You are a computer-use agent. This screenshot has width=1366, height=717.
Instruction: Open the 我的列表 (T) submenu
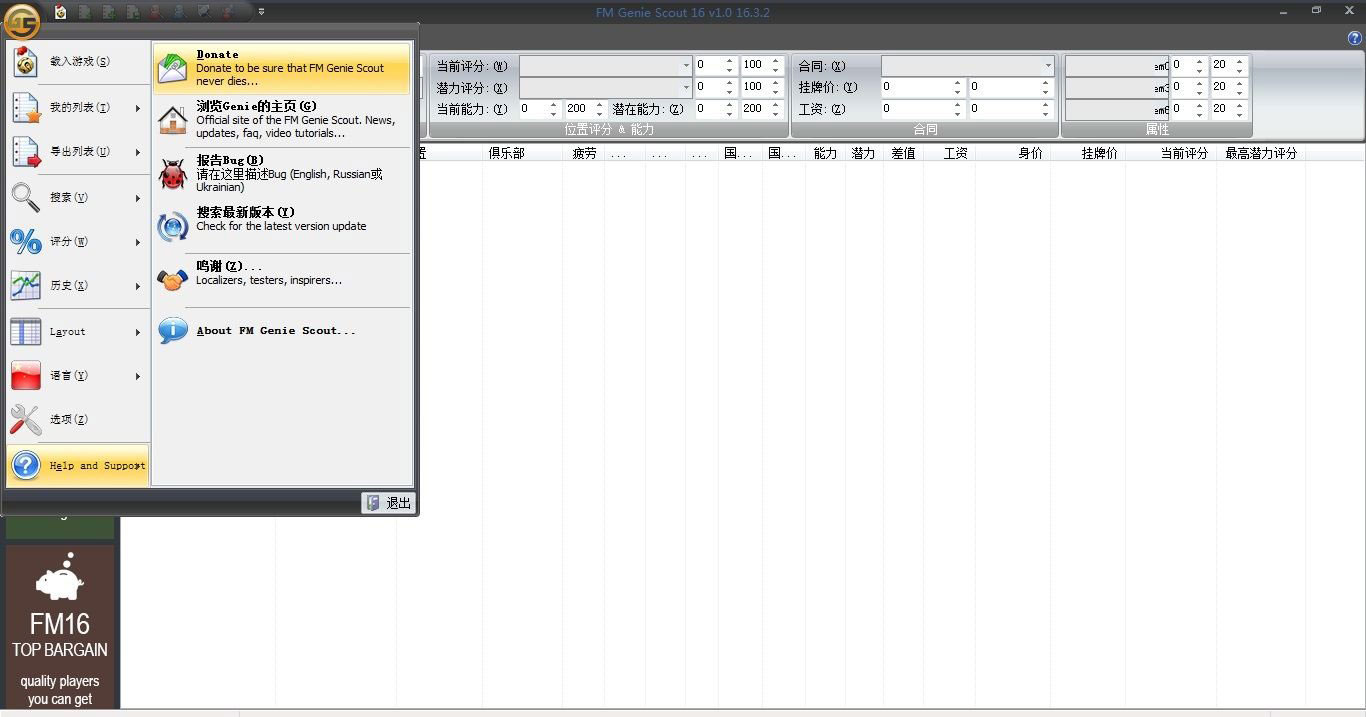point(78,108)
